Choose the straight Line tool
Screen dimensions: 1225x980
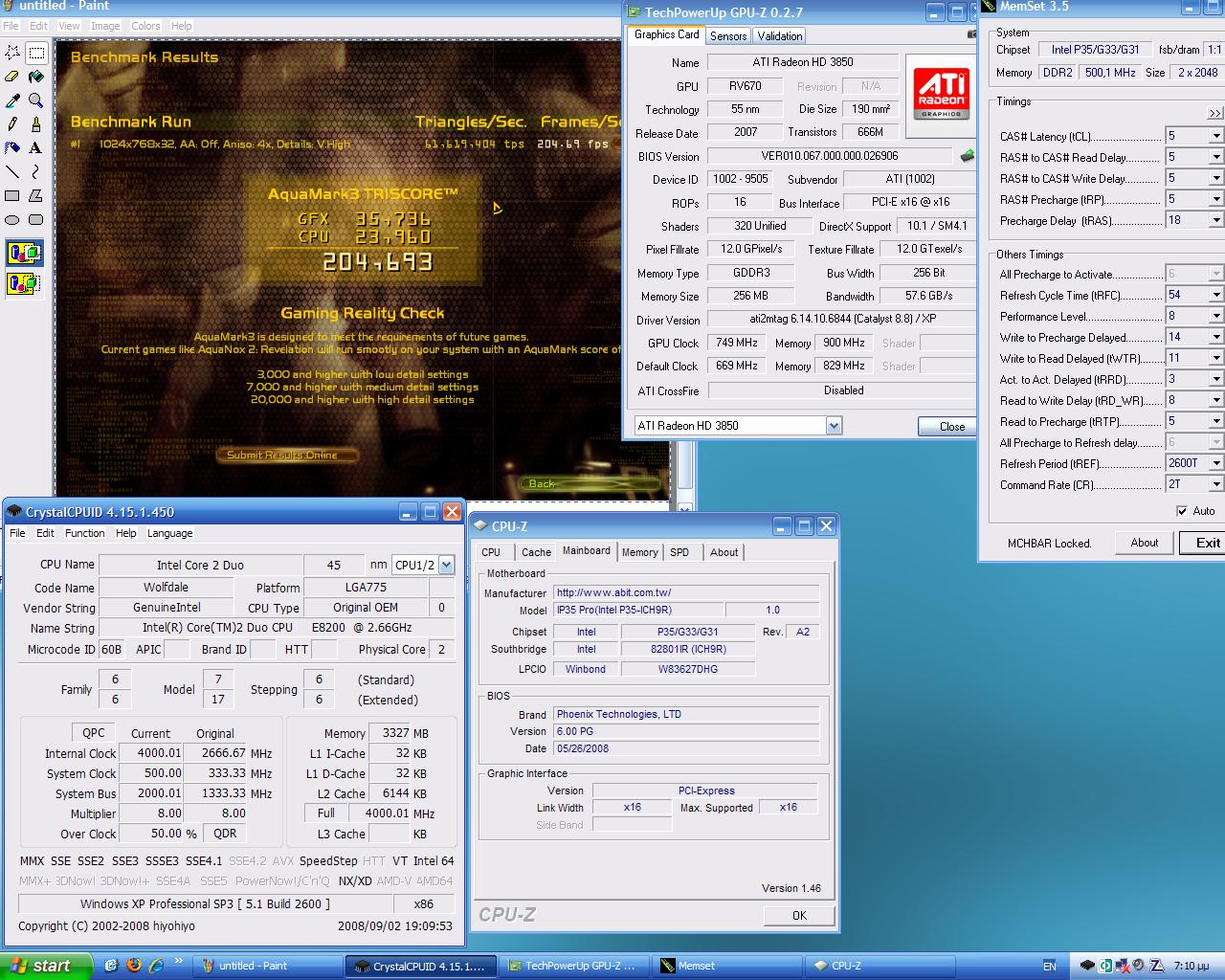coord(12,172)
